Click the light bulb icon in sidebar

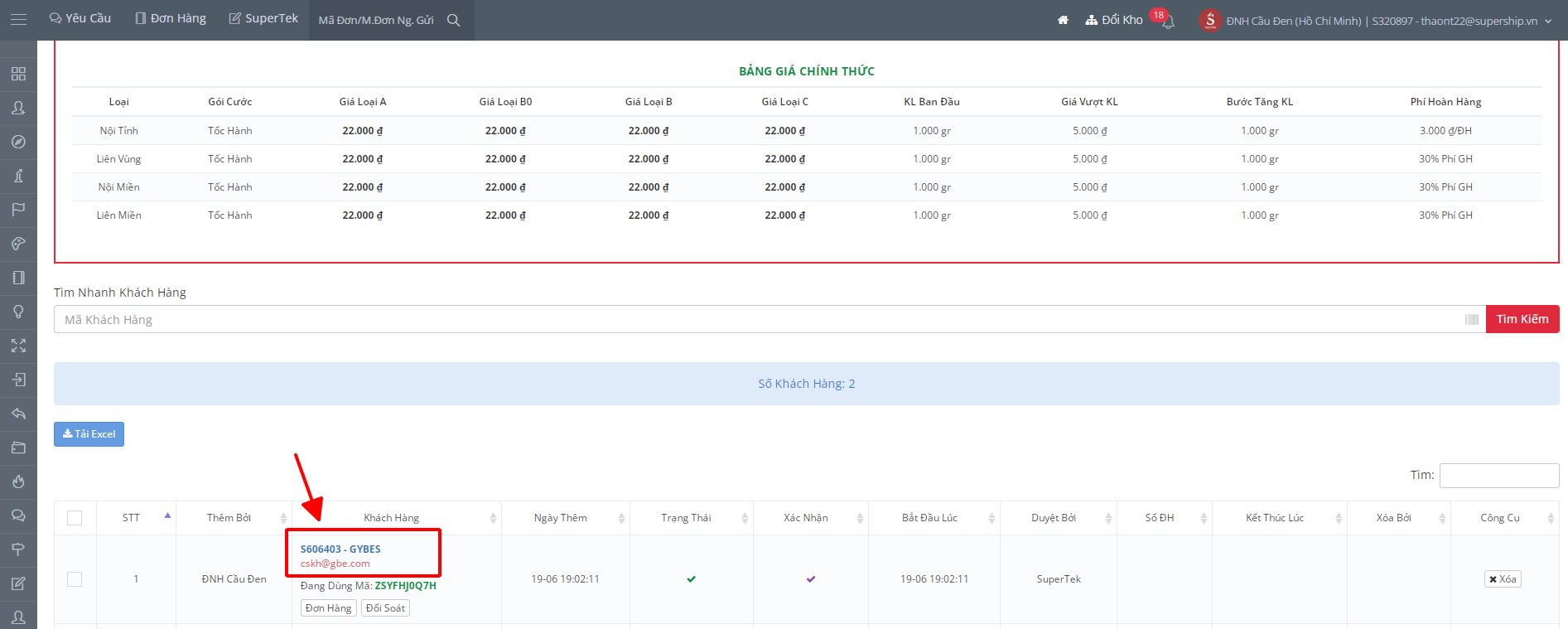tap(18, 312)
